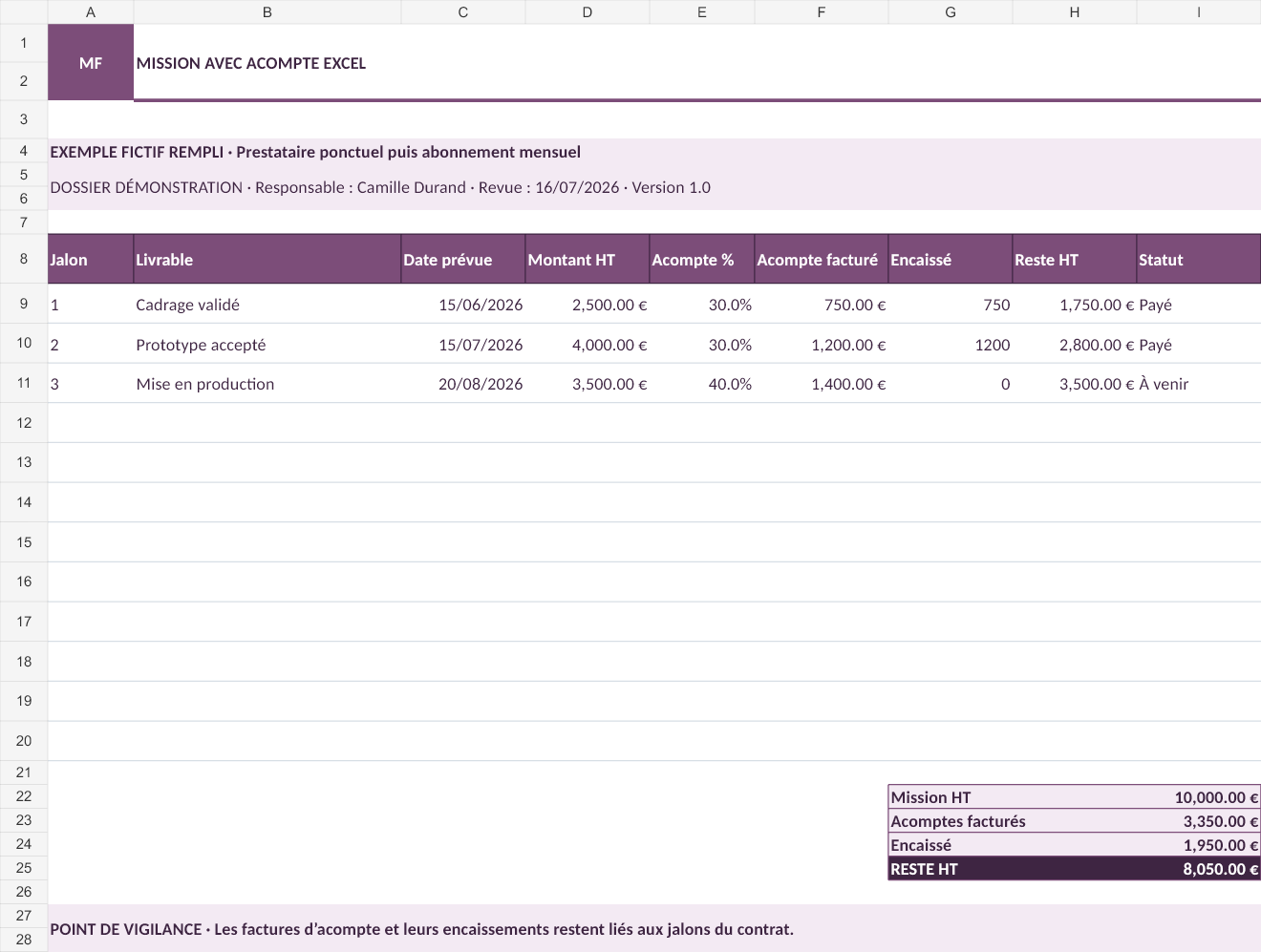Select column A header
This screenshot has height=952, width=1261.
91,12
